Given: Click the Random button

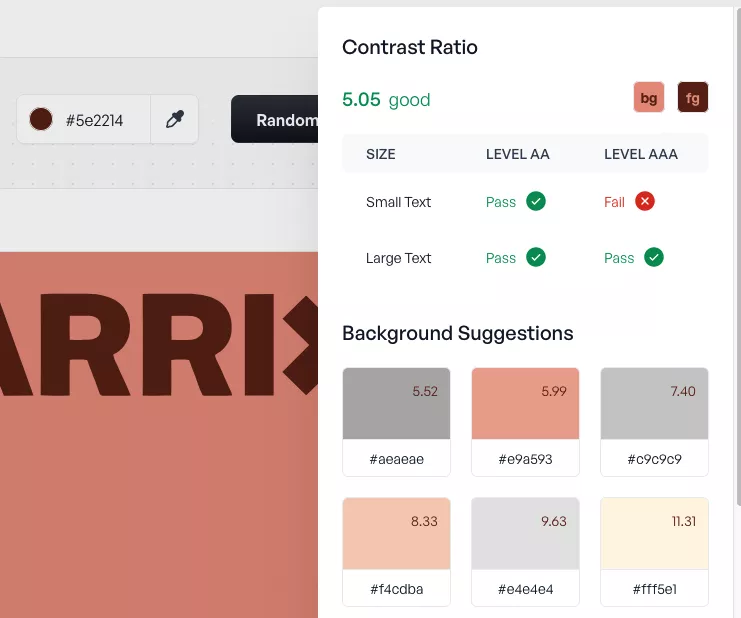Looking at the screenshot, I should (275, 119).
